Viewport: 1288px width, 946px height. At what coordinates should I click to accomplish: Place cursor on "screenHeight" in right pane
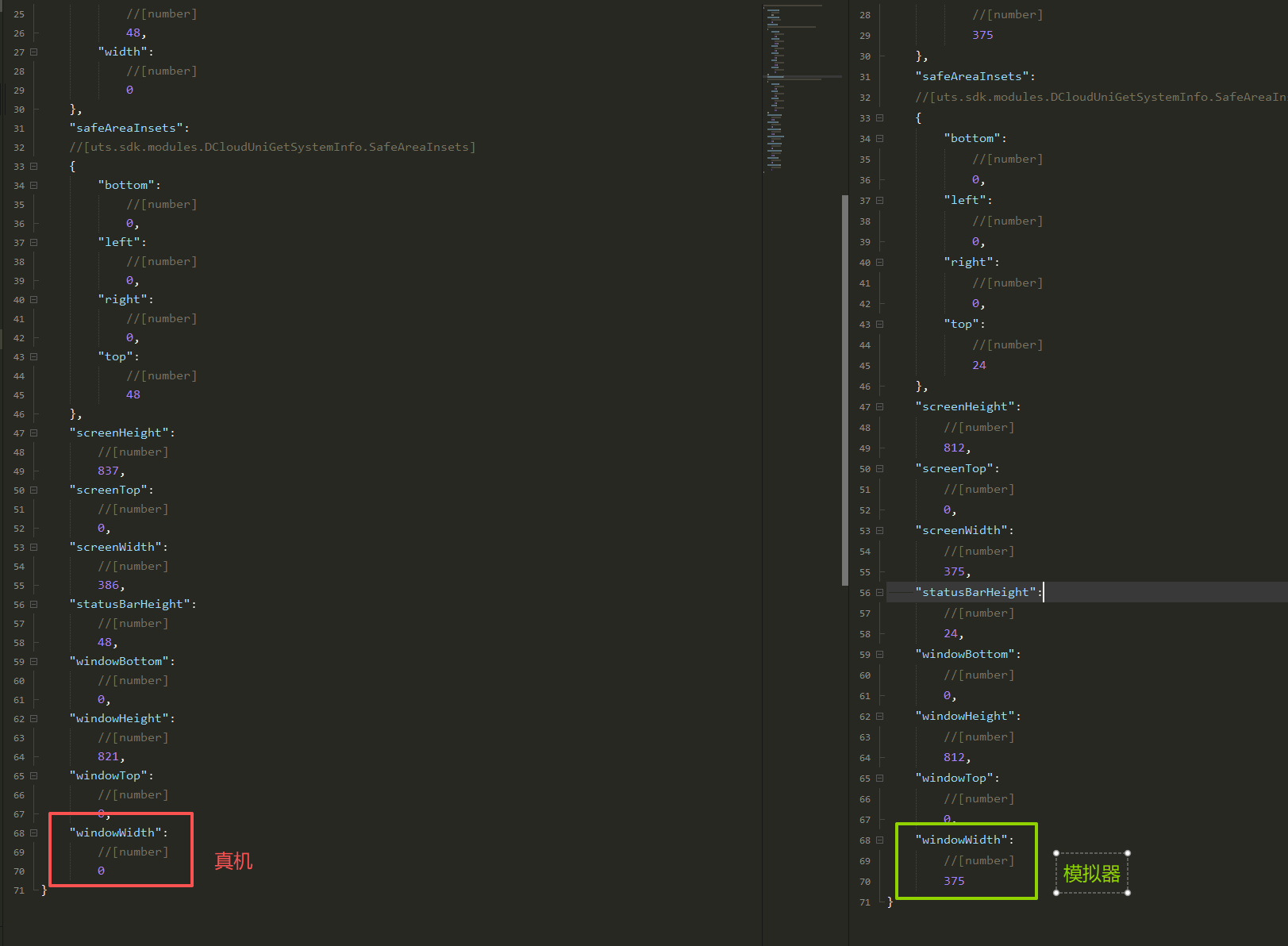[x=967, y=407]
